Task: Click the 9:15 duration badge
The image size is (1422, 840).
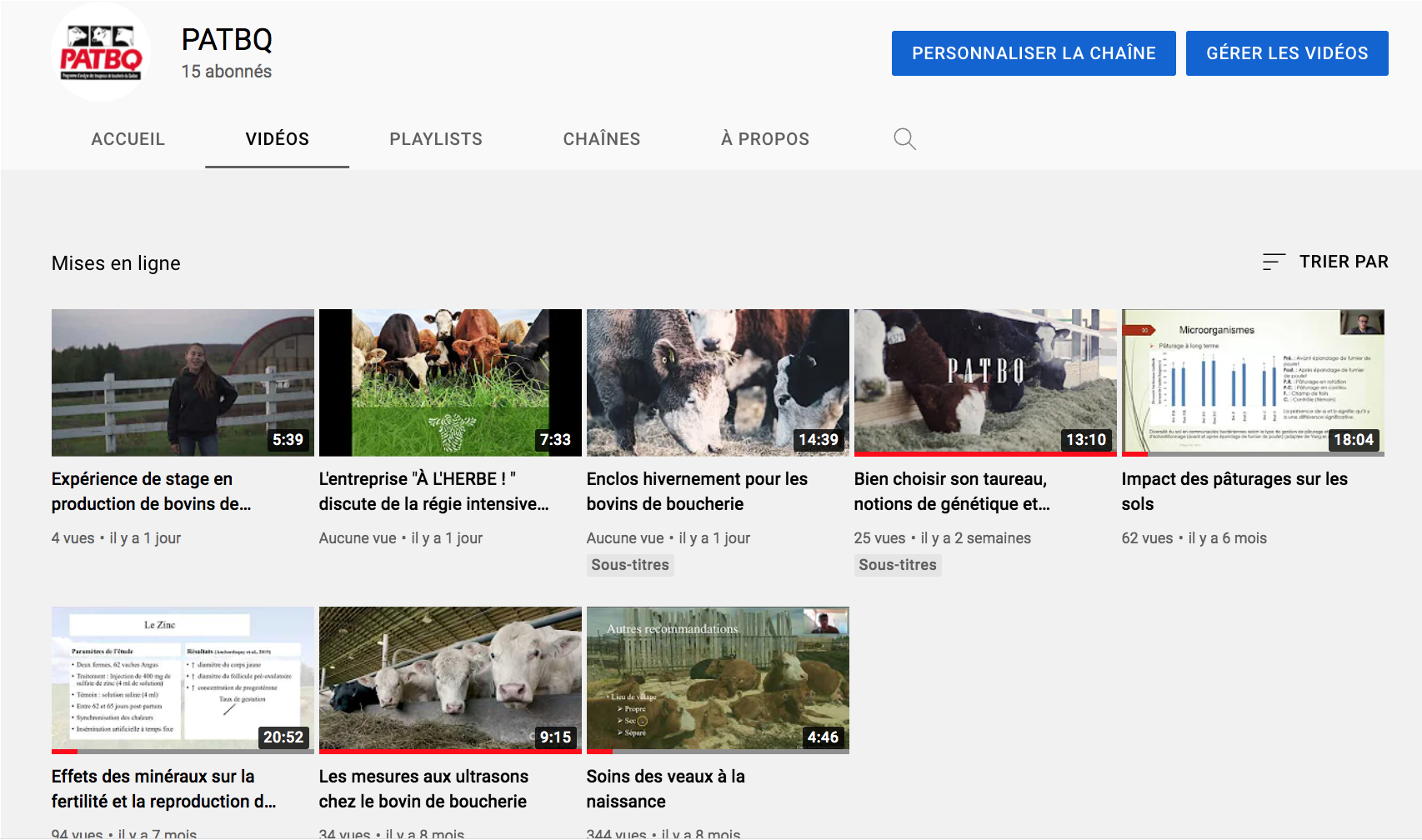Action: pos(555,737)
